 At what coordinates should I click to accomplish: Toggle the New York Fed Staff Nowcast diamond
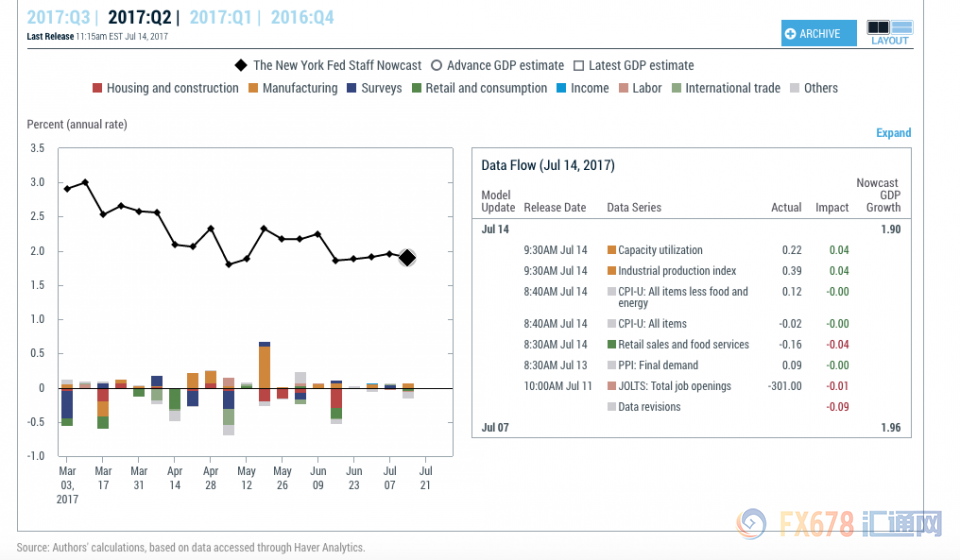(x=241, y=65)
